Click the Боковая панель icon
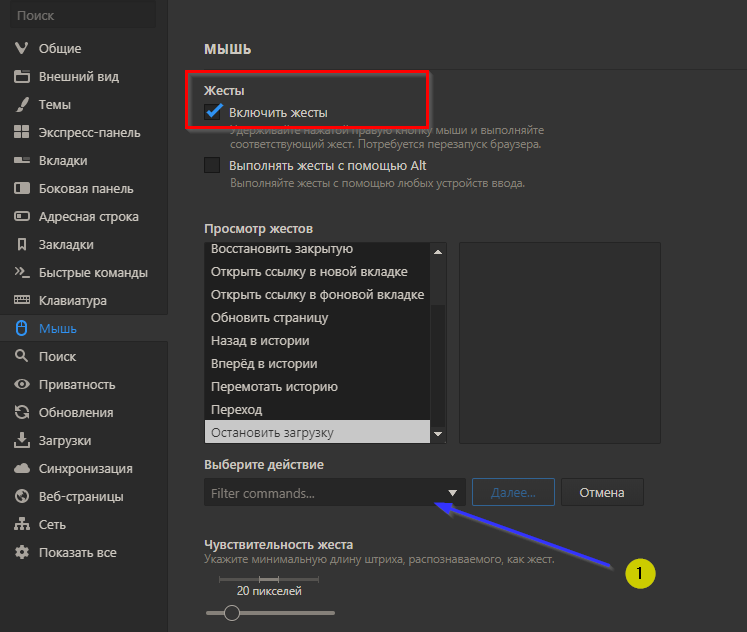Viewport: 747px width, 632px height. 21,188
